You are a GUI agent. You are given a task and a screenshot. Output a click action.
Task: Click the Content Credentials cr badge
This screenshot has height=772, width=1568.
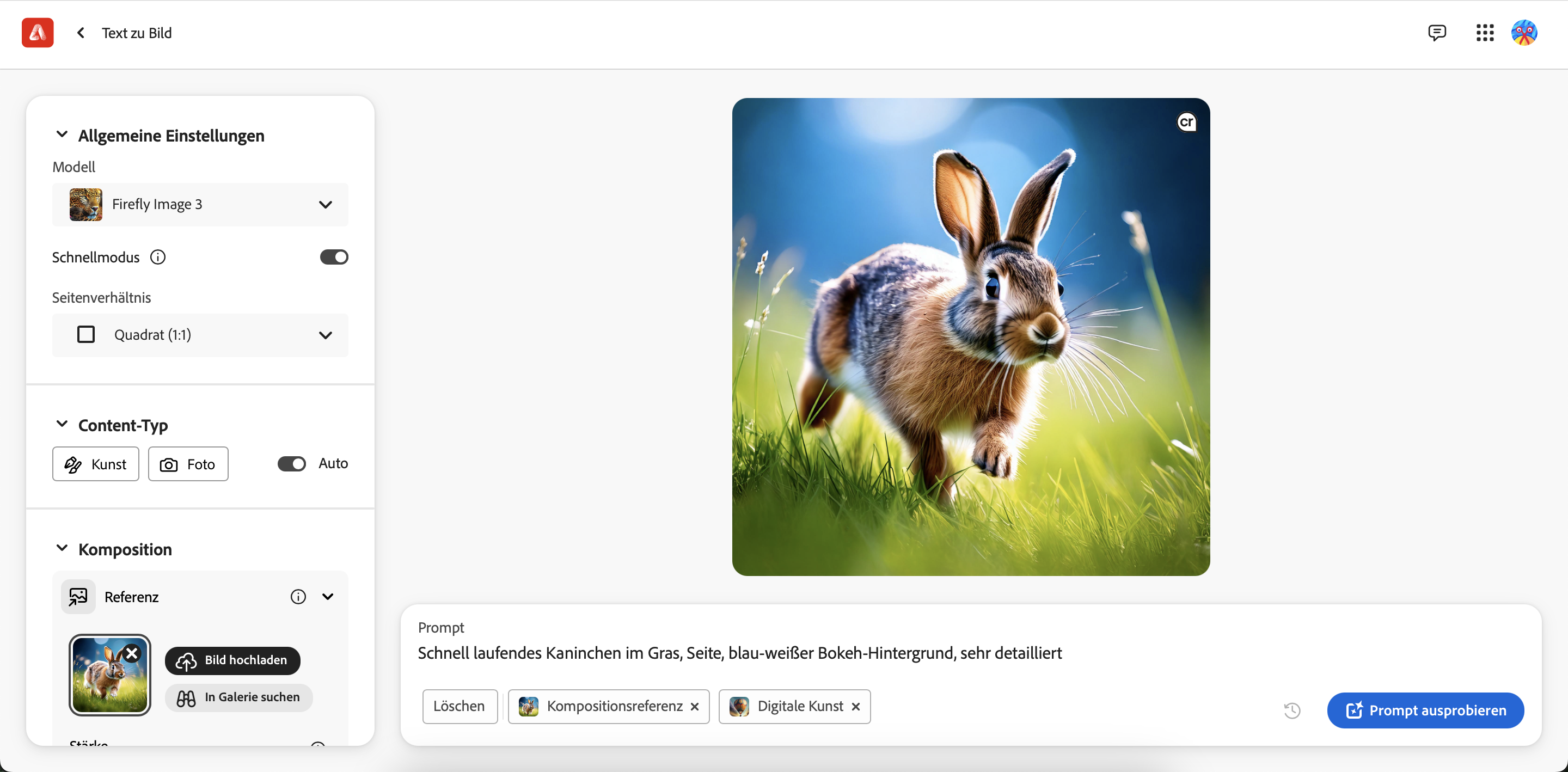point(1186,122)
